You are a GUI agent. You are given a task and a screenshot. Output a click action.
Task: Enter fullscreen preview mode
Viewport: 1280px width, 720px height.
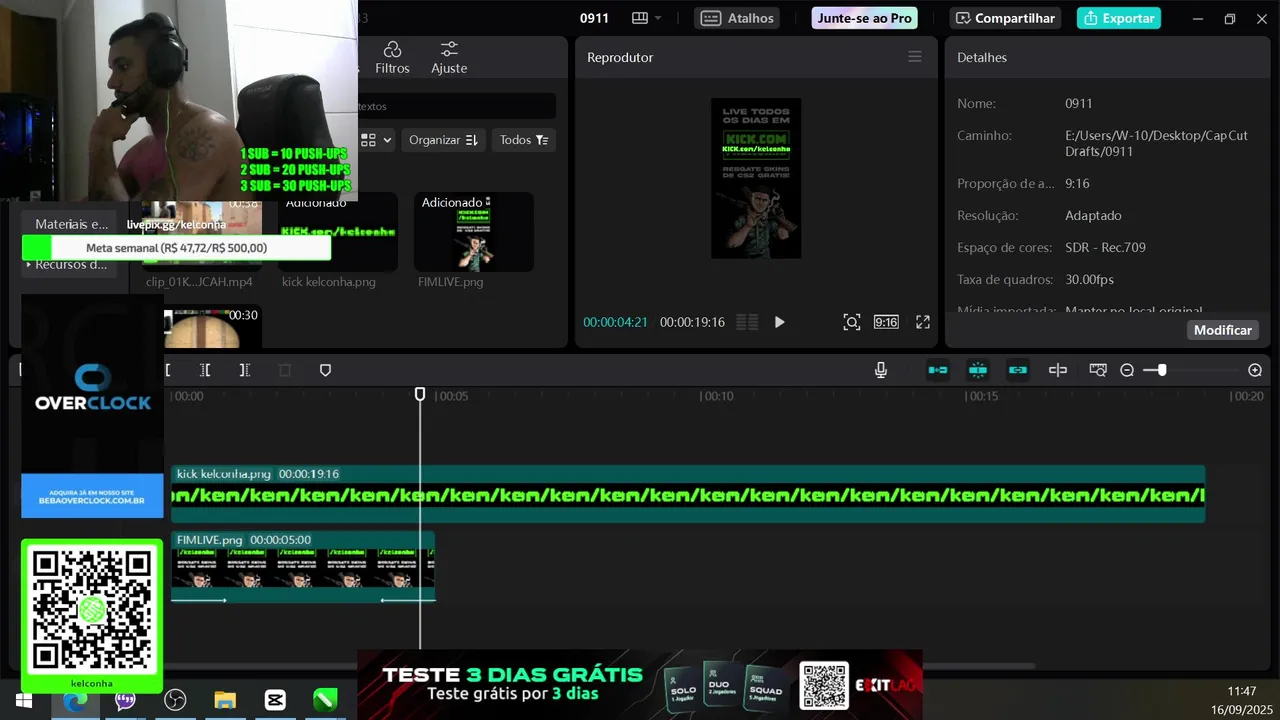(x=923, y=322)
